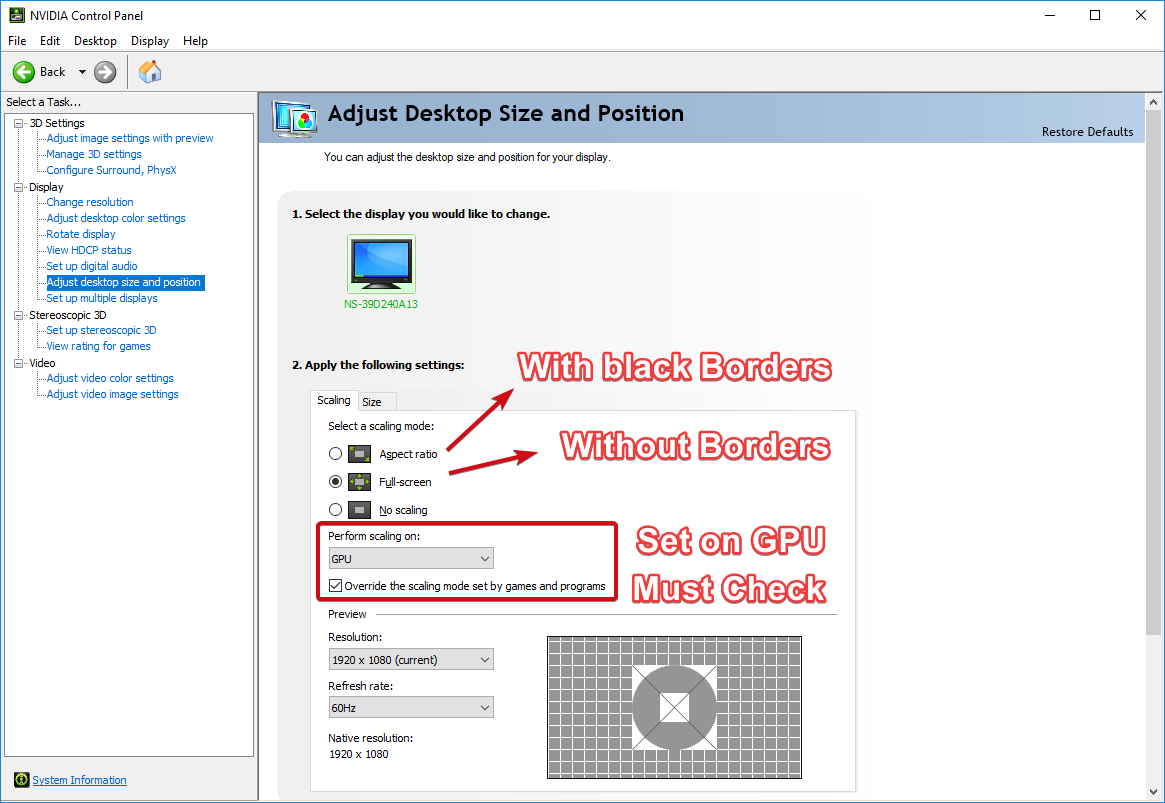The width and height of the screenshot is (1165, 803).
Task: Select Adjust desktop size and position
Action: tap(125, 282)
